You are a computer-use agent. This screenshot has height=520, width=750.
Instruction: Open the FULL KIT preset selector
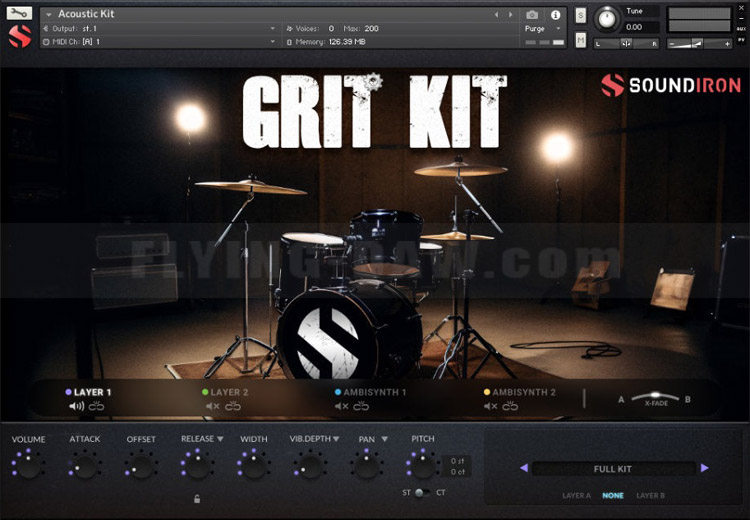pos(613,469)
